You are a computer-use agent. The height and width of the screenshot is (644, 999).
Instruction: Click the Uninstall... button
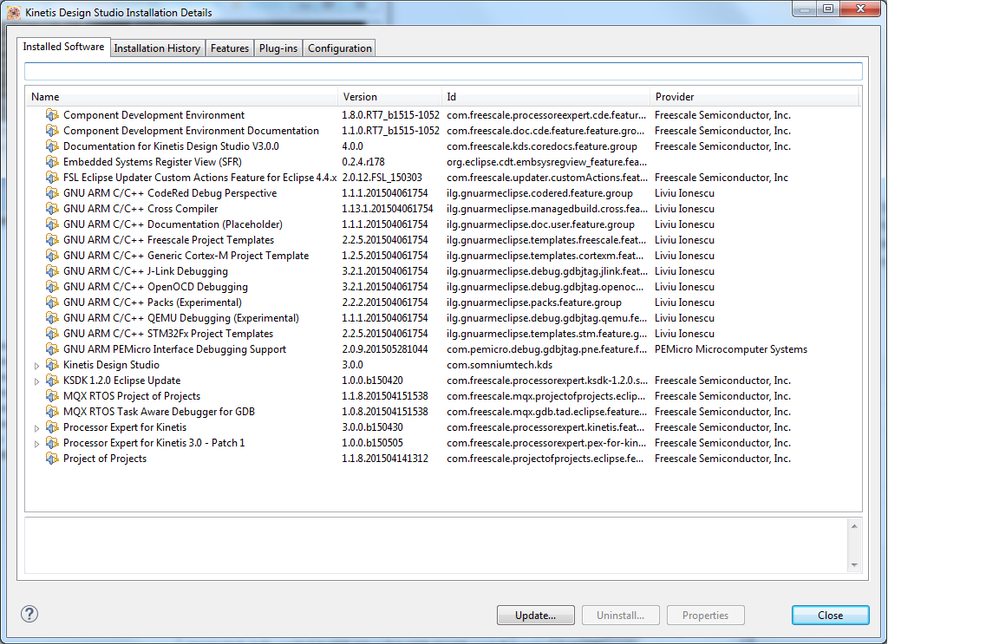click(x=621, y=615)
